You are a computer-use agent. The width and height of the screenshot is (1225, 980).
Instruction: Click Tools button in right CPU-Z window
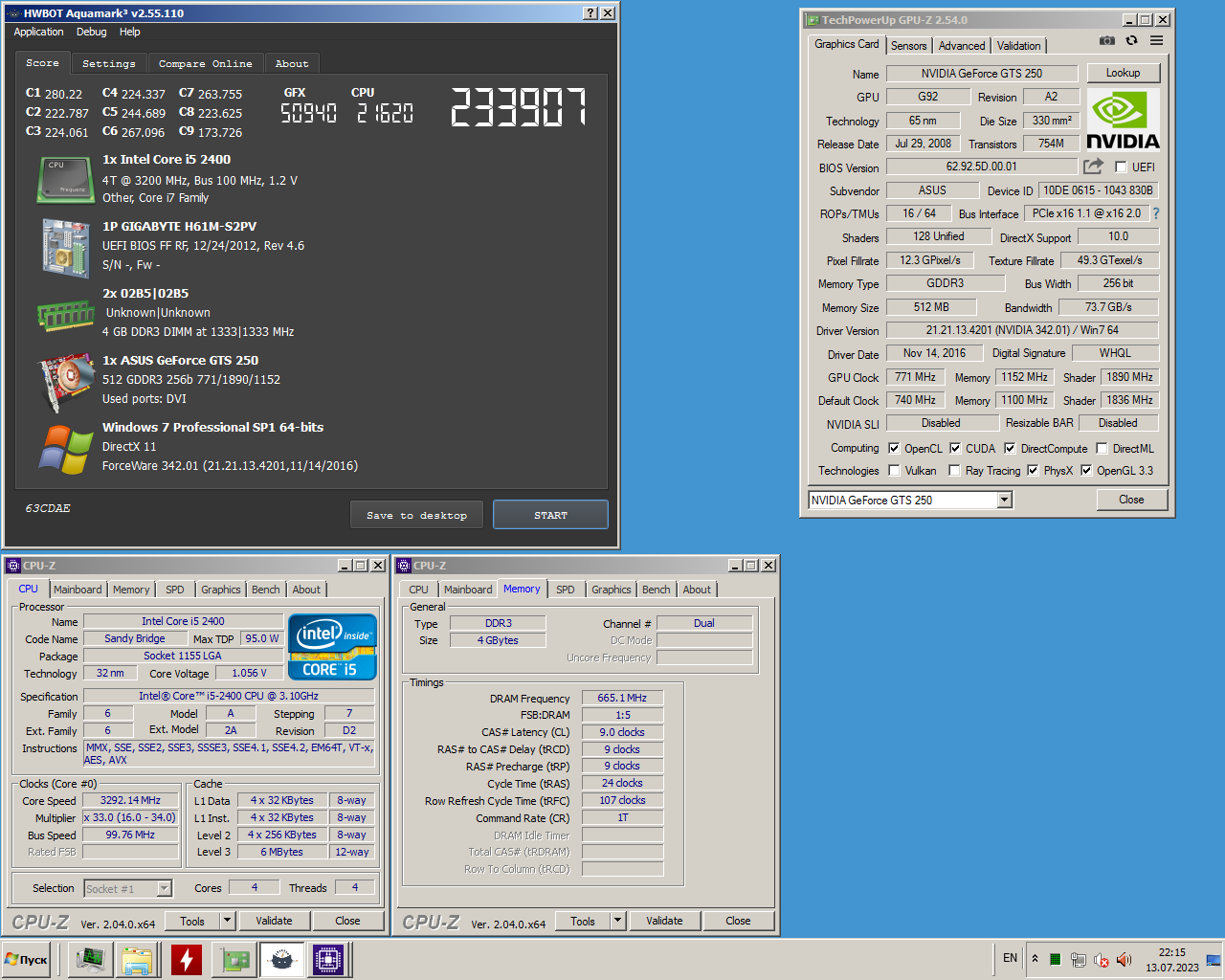pos(583,921)
